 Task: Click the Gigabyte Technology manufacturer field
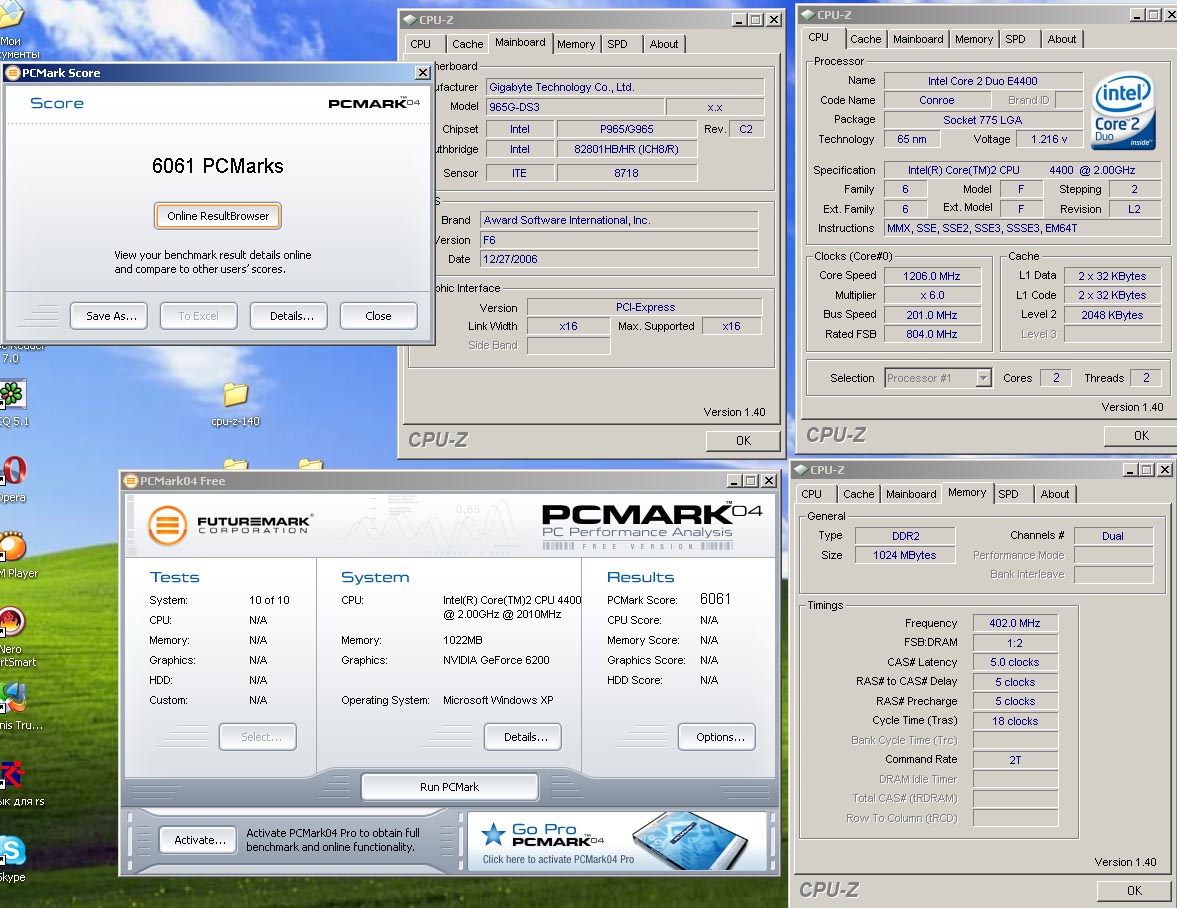click(625, 87)
